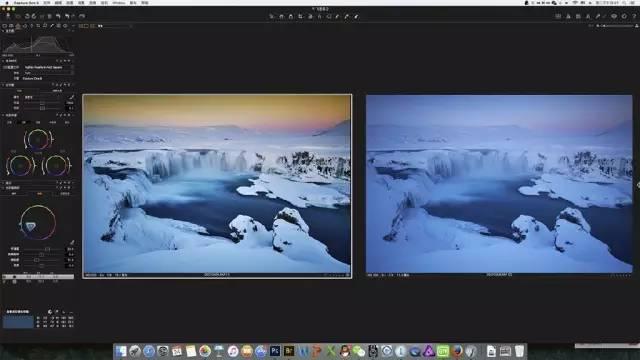Open the Trash in the Dock
The width and height of the screenshot is (640, 360).
point(519,351)
